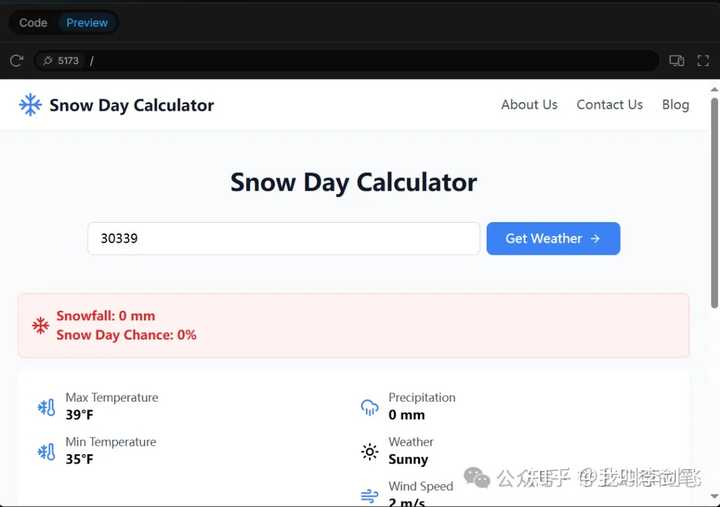Click the preview URL path field
This screenshot has width=720, height=507.
click(370, 61)
